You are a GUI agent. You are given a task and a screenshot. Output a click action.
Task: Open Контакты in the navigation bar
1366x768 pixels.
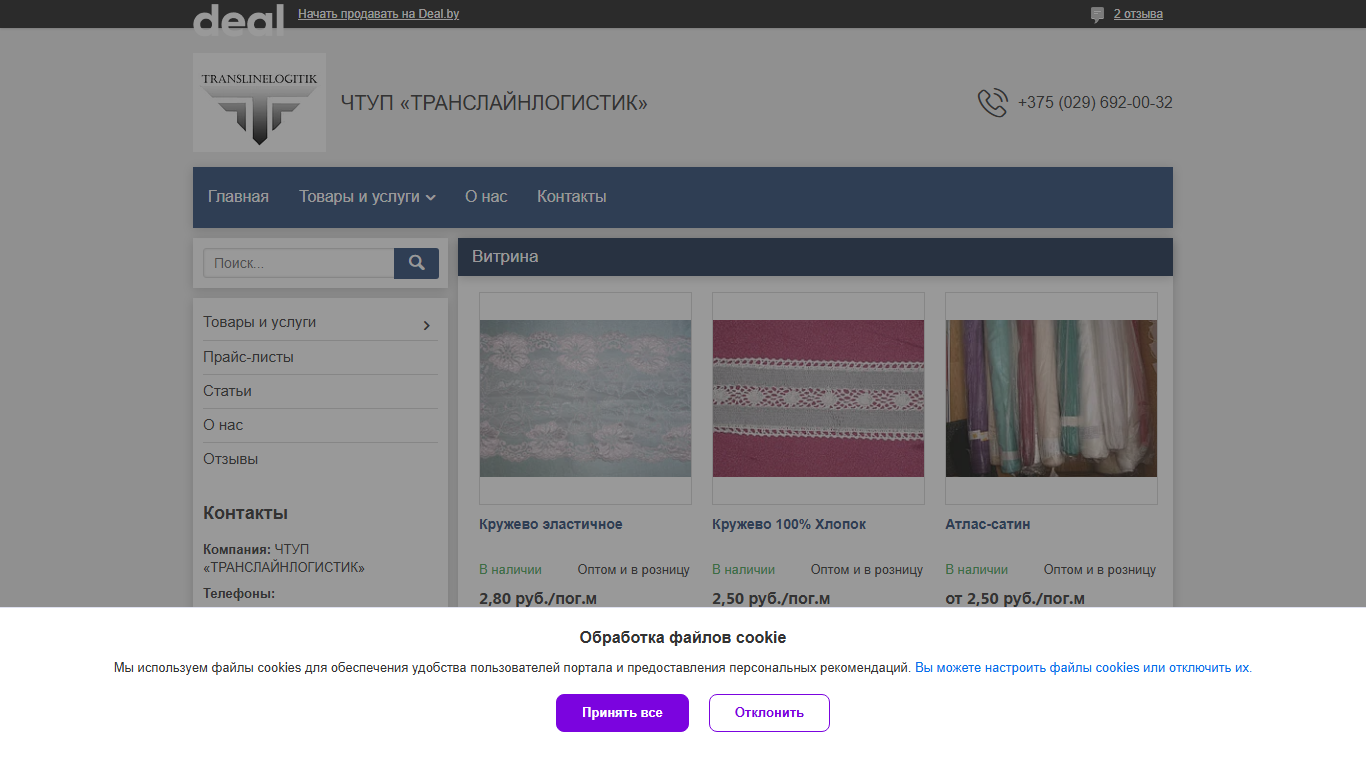tap(572, 197)
